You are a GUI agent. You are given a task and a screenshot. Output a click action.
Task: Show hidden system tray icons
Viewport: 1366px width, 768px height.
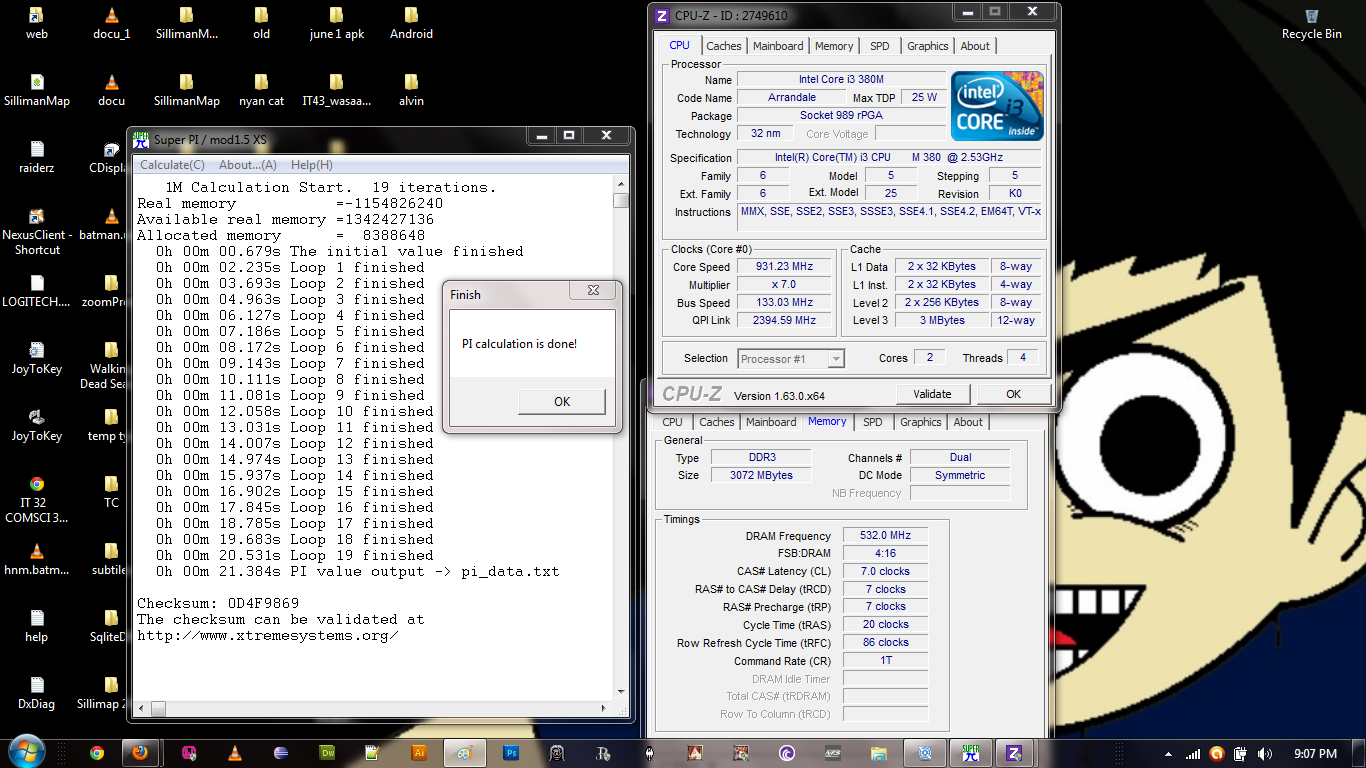1168,754
